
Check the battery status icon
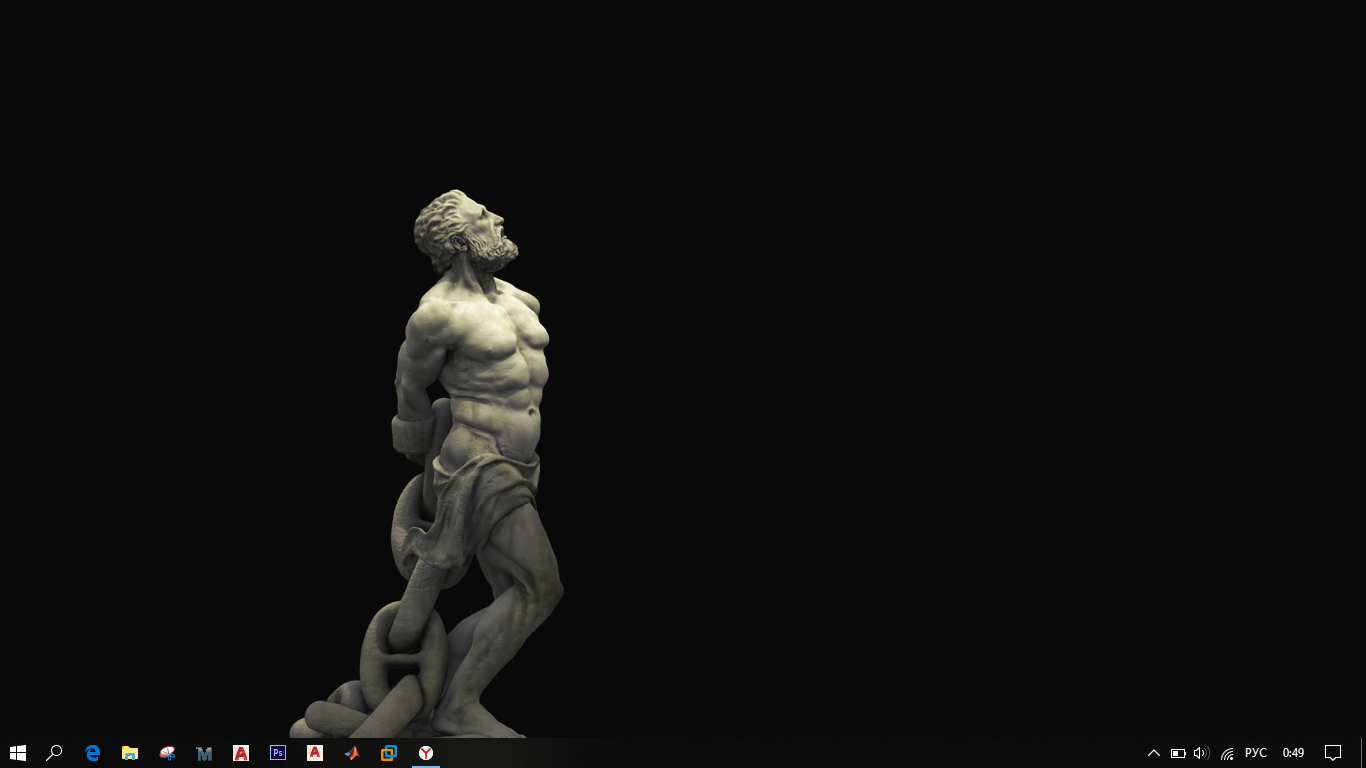1178,753
